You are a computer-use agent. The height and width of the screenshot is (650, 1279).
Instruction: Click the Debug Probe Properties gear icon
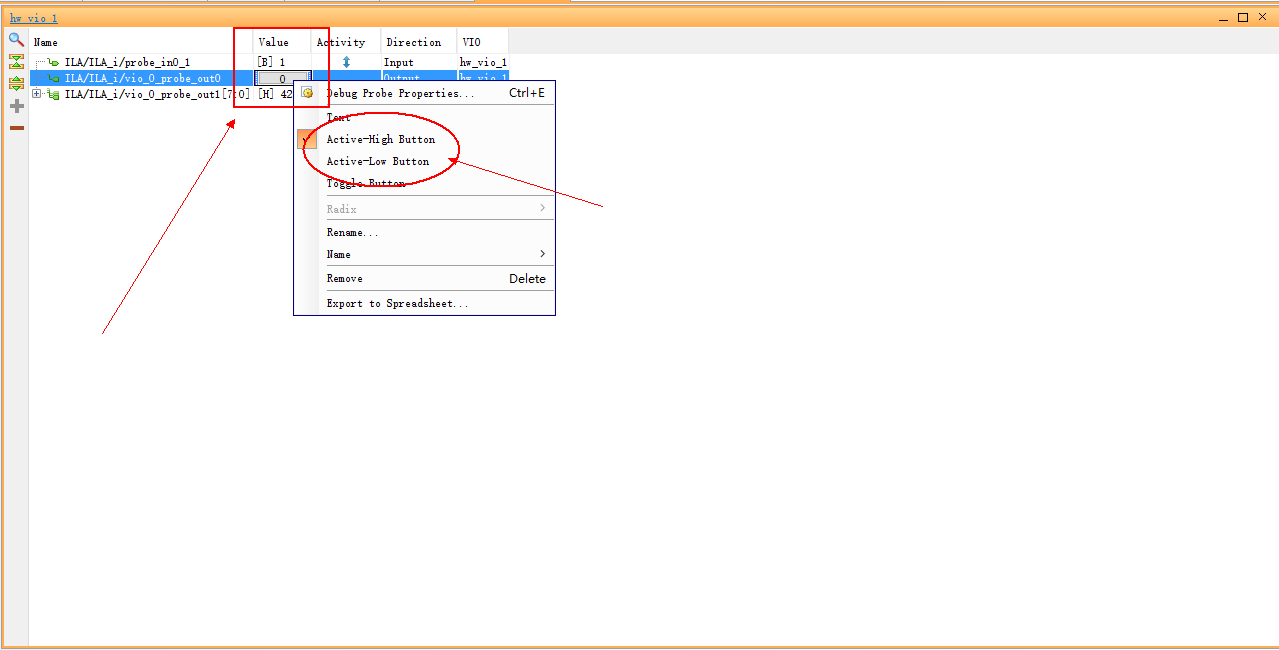pos(308,93)
